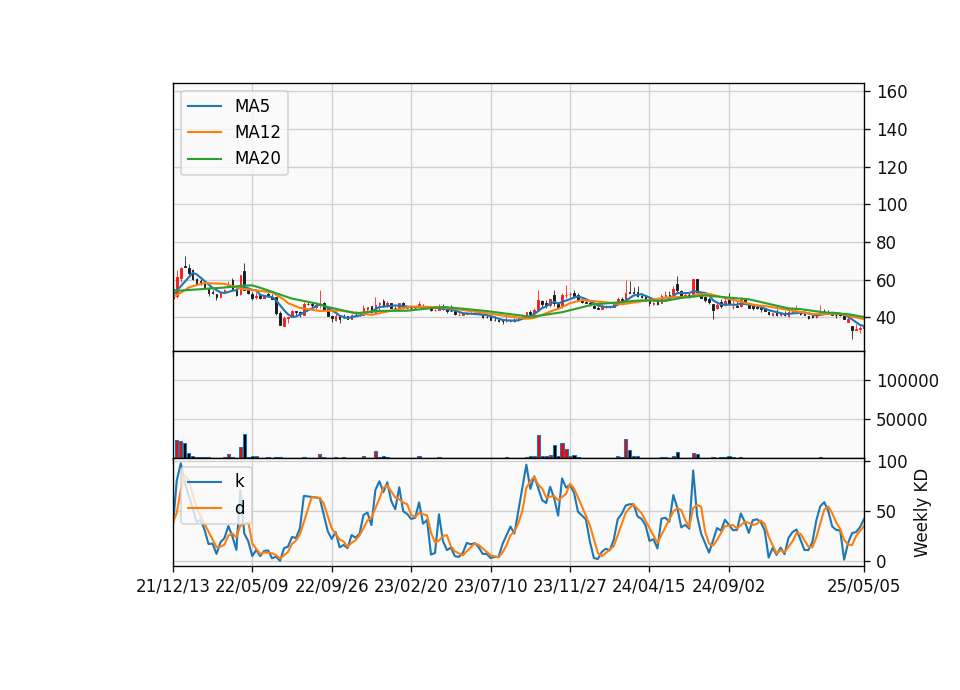Screen dimensions: 960x690
Task: Click the MA5 legend label
Action: pyautogui.click(x=252, y=106)
